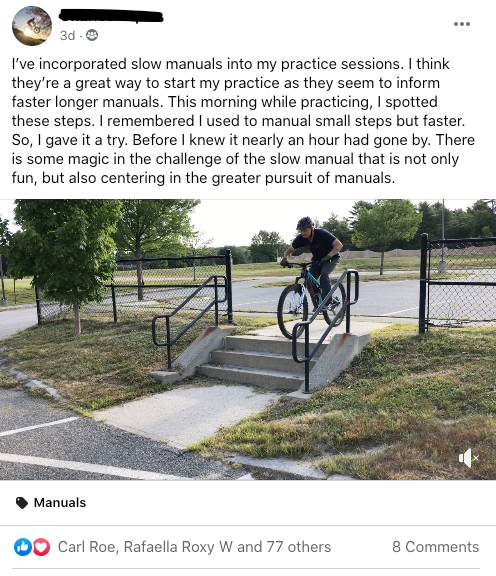
Task: Click the post text about slow manuals
Action: [x=243, y=121]
